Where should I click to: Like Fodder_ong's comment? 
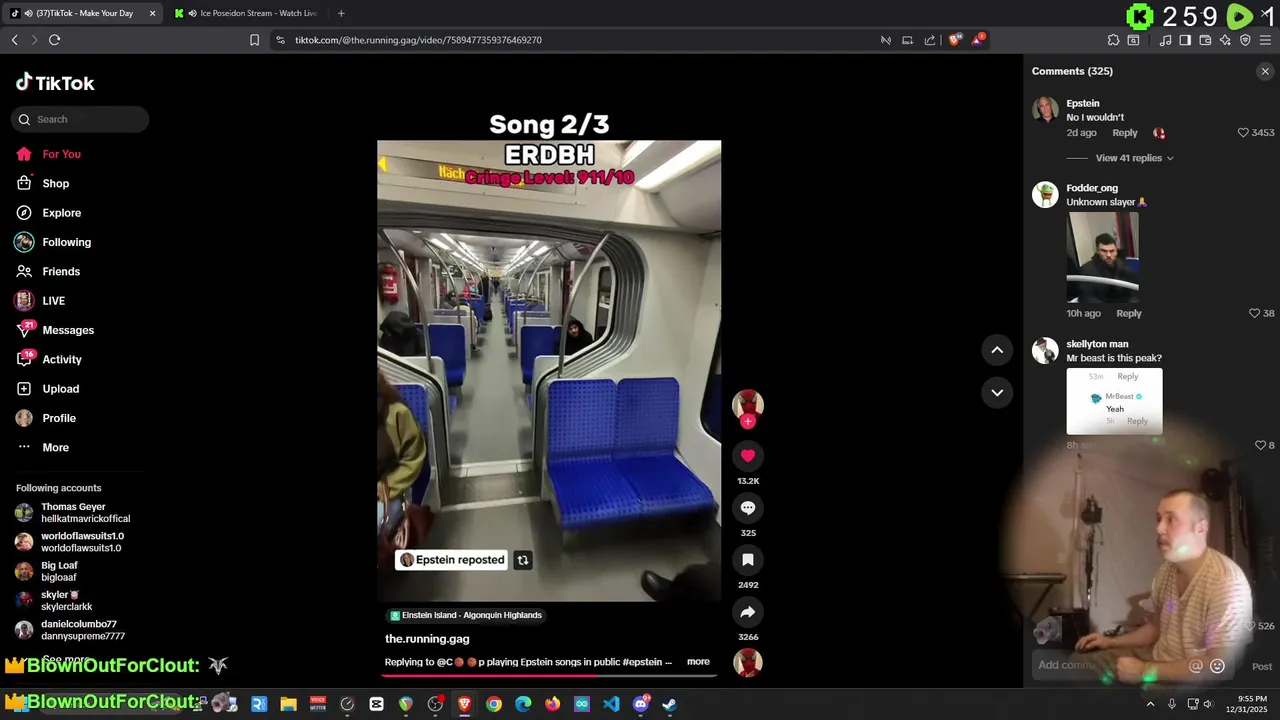click(1254, 313)
